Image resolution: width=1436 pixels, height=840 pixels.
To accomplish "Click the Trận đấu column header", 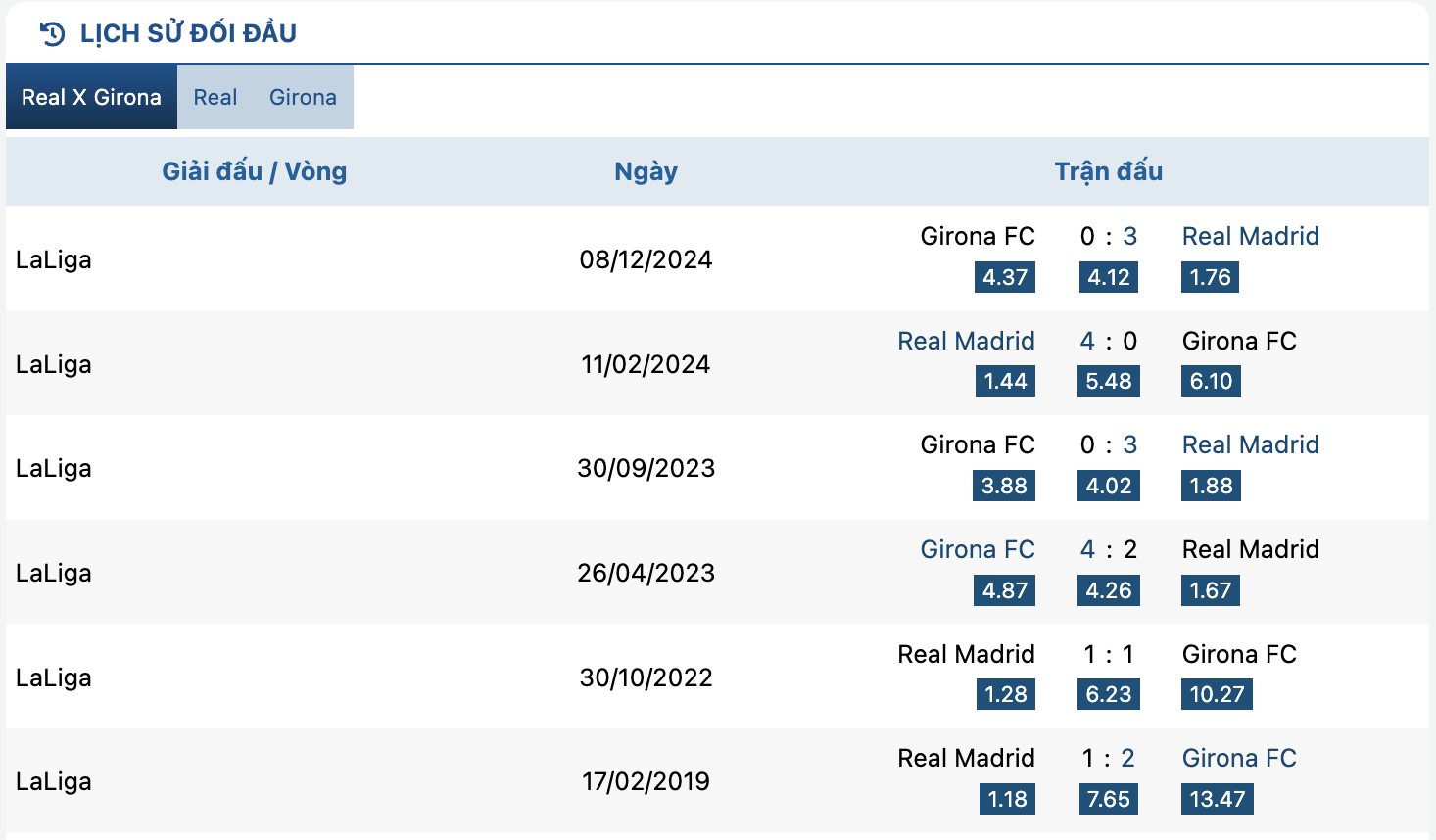I will 1109,171.
